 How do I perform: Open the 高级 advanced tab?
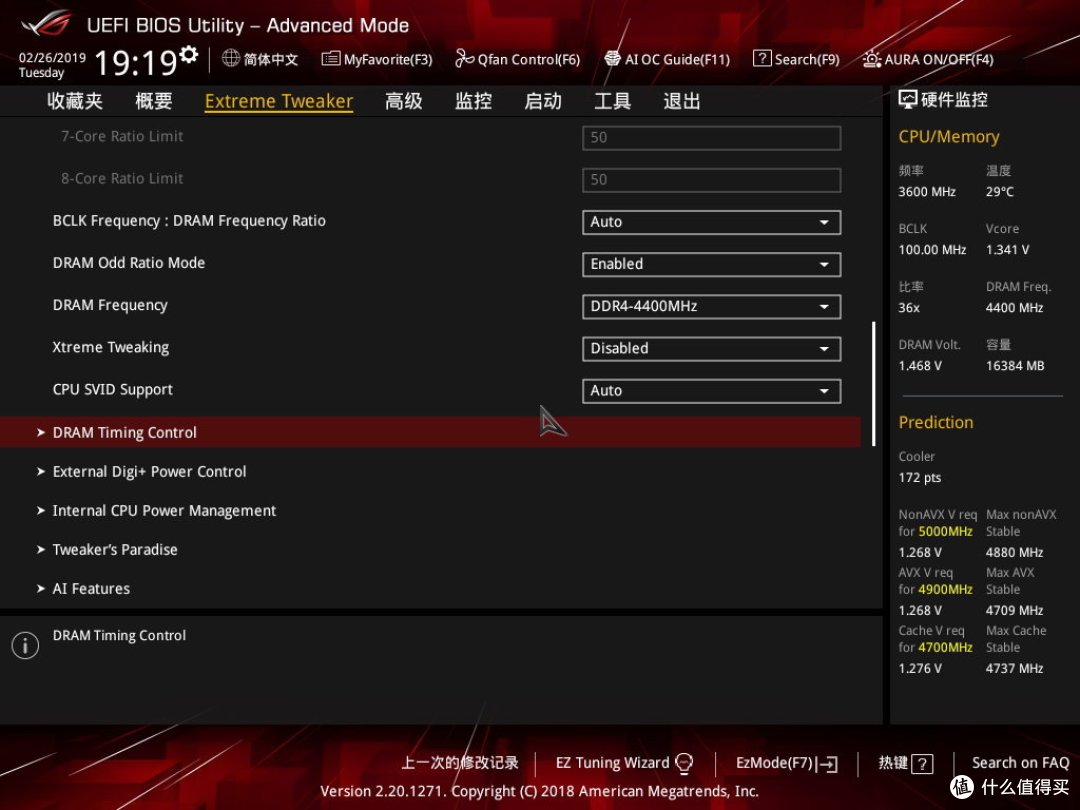coord(404,101)
